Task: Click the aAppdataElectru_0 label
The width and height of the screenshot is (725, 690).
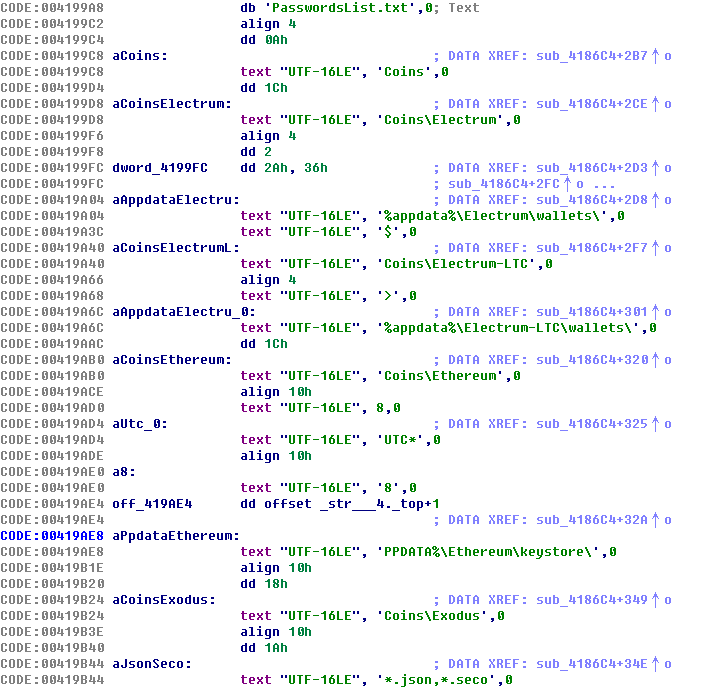Action: pos(184,312)
